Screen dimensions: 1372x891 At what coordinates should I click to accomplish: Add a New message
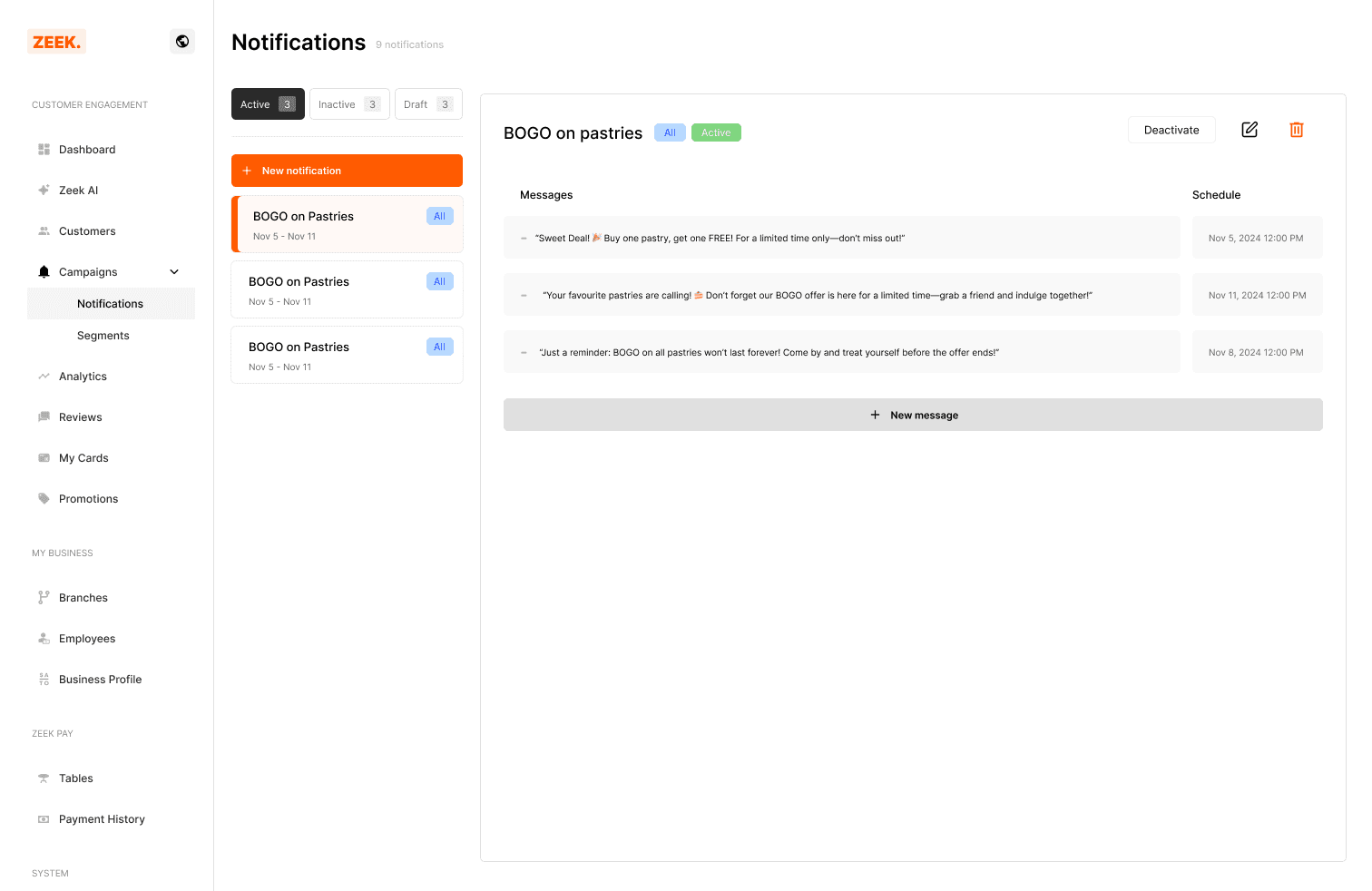click(913, 415)
